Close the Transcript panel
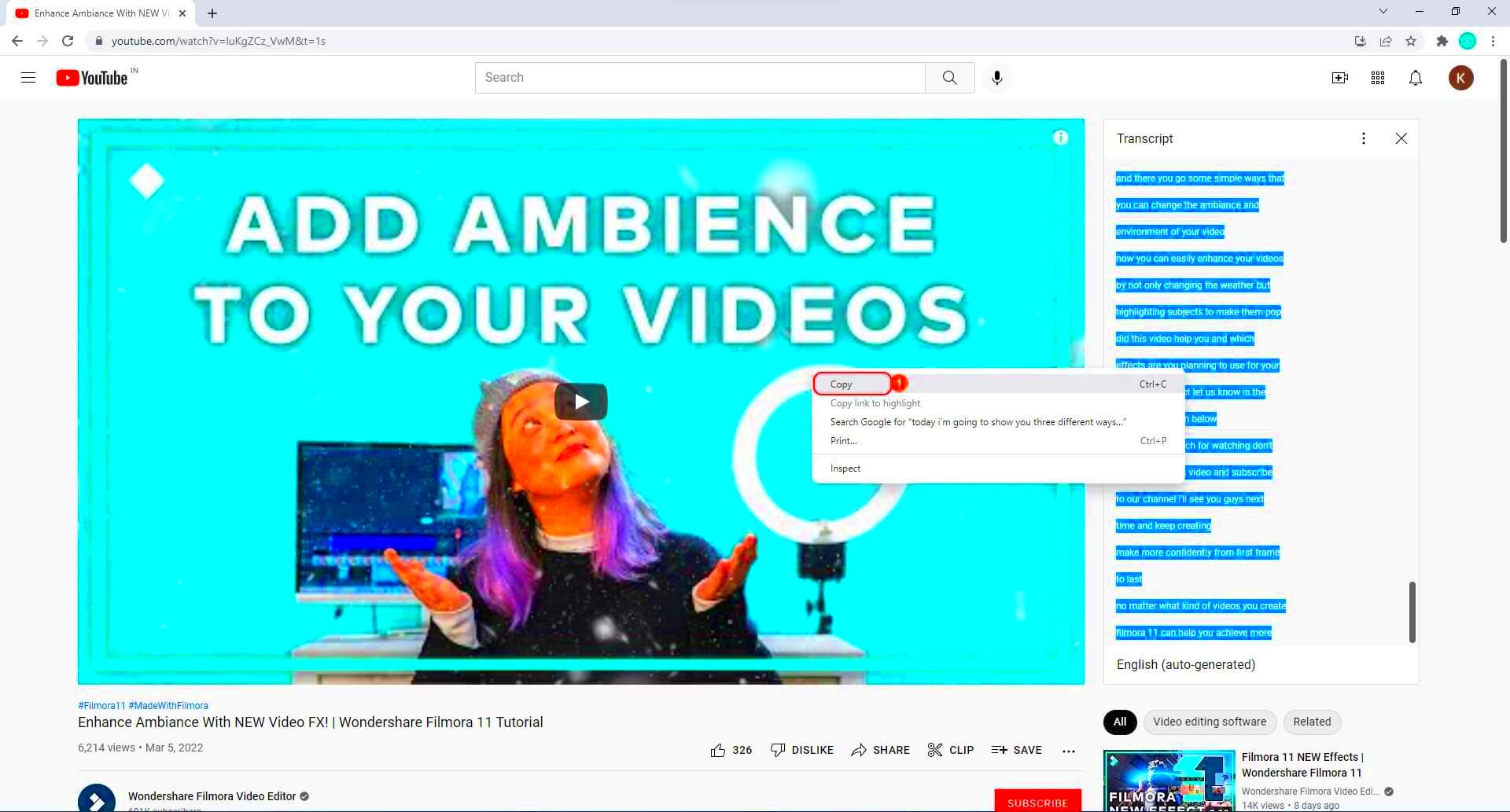The image size is (1510, 812). (x=1401, y=138)
